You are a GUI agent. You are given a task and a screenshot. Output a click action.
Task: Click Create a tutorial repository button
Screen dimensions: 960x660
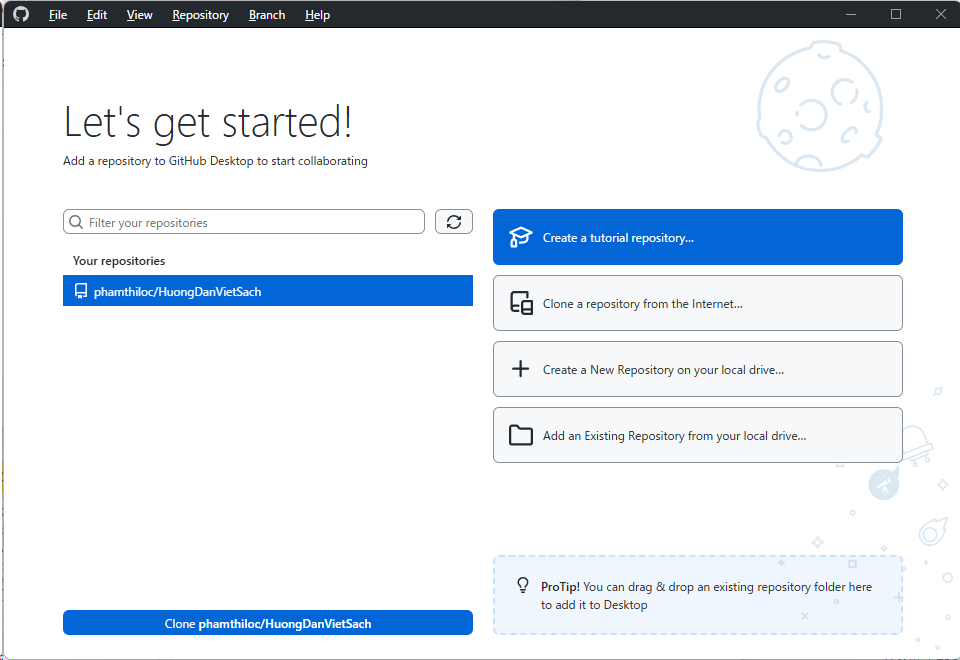pos(697,237)
